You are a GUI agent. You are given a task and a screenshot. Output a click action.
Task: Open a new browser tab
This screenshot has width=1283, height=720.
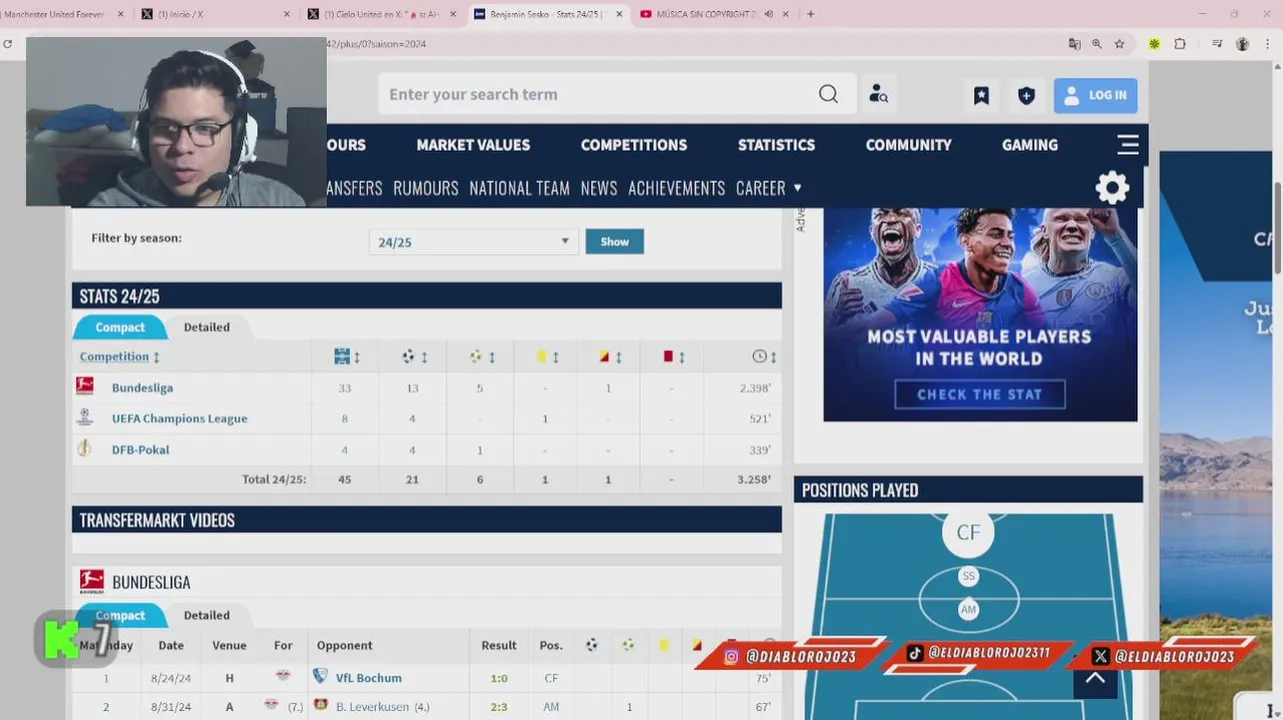click(x=810, y=14)
